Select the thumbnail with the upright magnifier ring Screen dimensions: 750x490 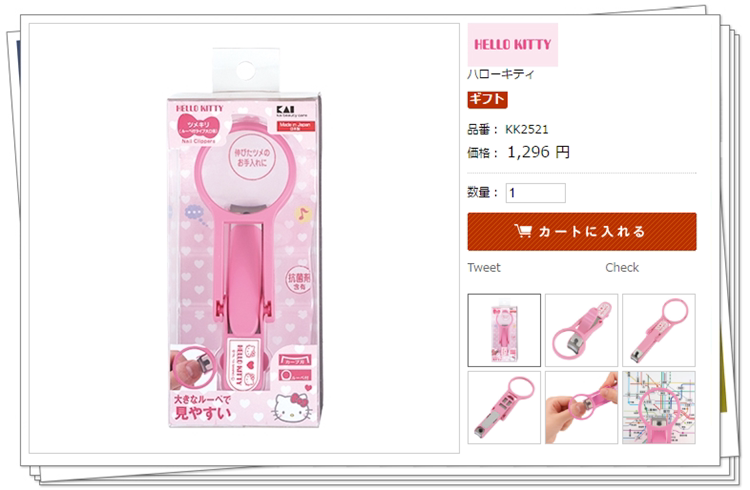(659, 330)
